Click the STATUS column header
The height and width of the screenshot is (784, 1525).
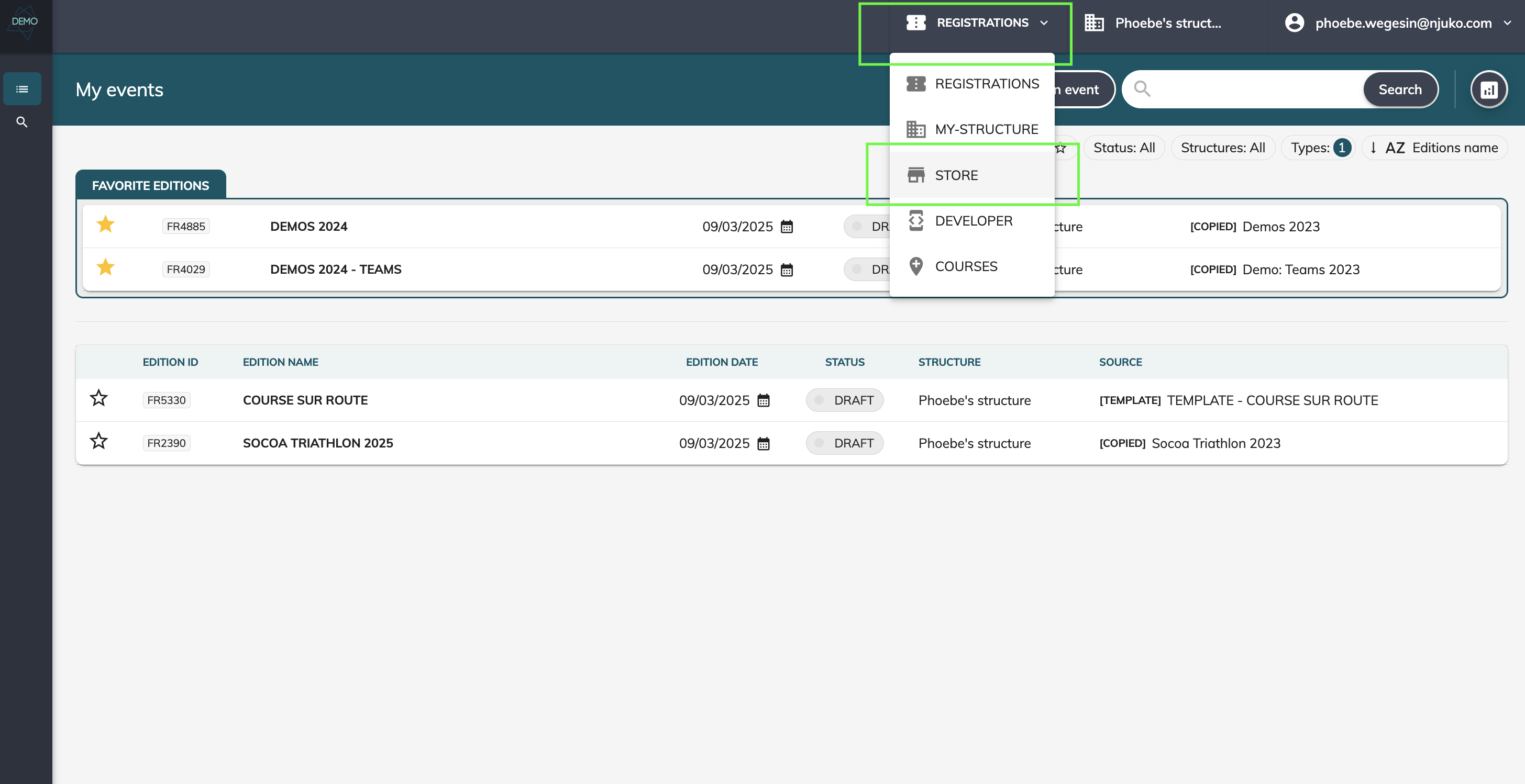(x=845, y=362)
